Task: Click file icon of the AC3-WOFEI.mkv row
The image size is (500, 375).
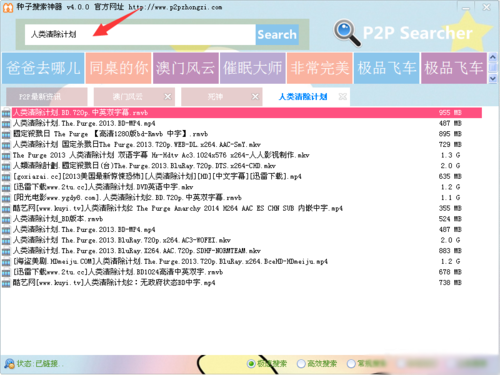Action: (x=6, y=241)
